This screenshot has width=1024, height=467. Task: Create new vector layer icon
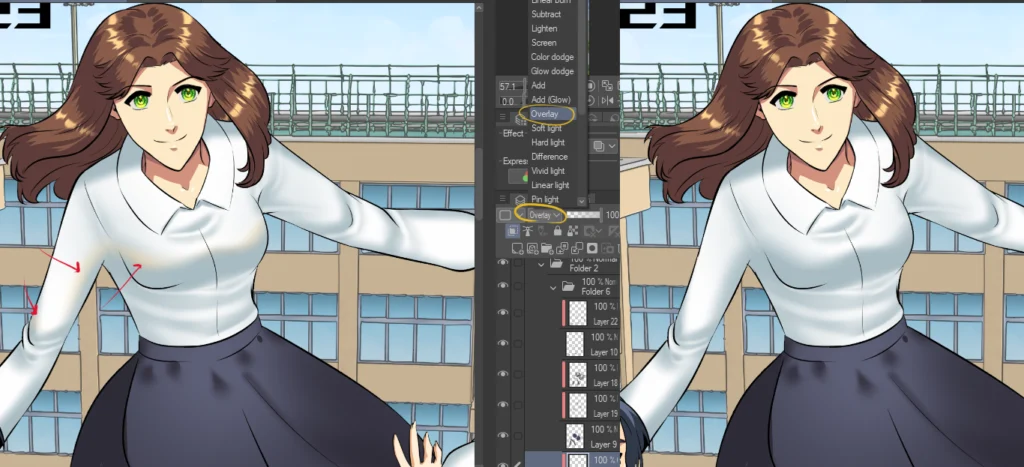(533, 248)
